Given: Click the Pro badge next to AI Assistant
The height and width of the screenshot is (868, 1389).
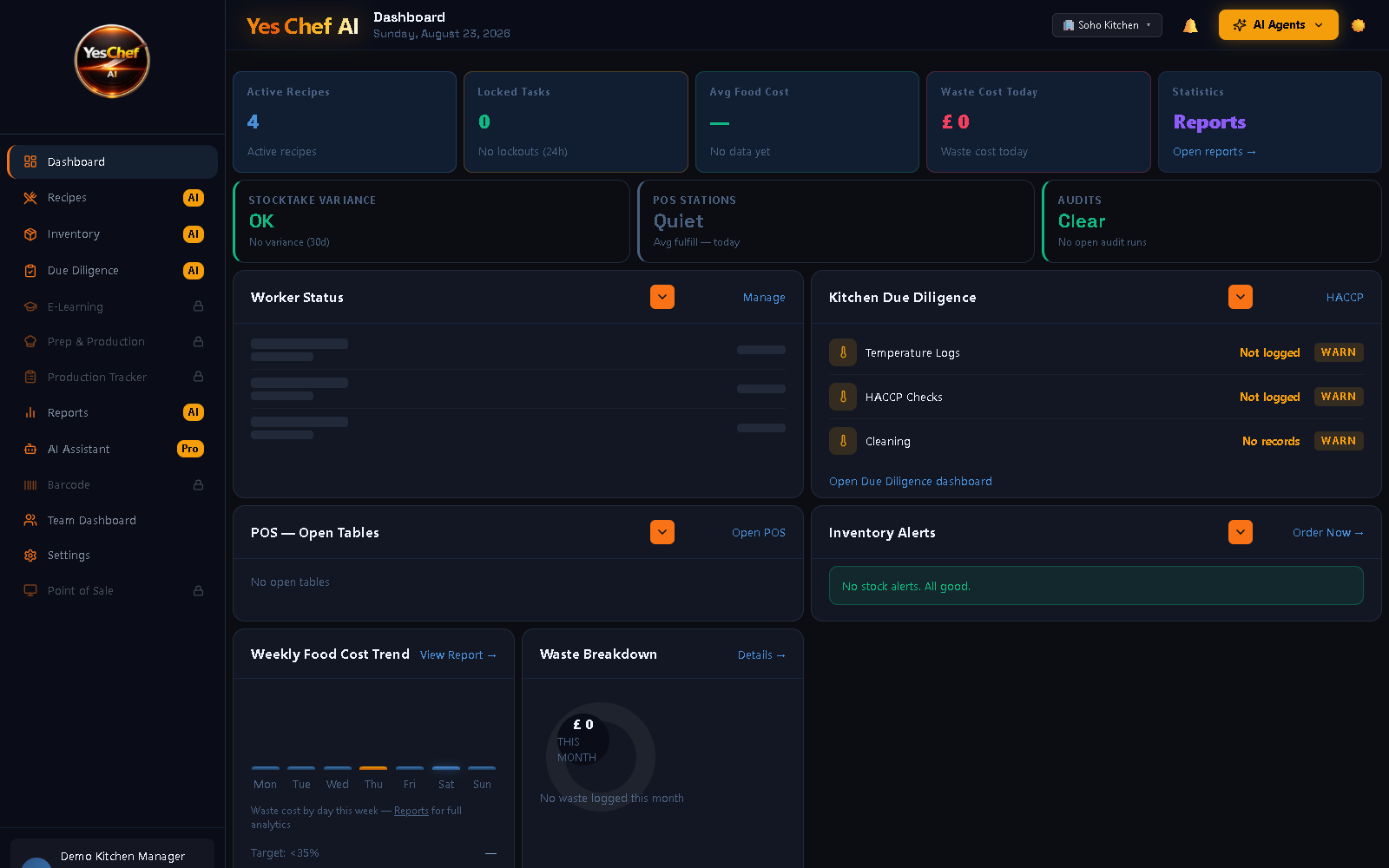Looking at the screenshot, I should tap(190, 449).
